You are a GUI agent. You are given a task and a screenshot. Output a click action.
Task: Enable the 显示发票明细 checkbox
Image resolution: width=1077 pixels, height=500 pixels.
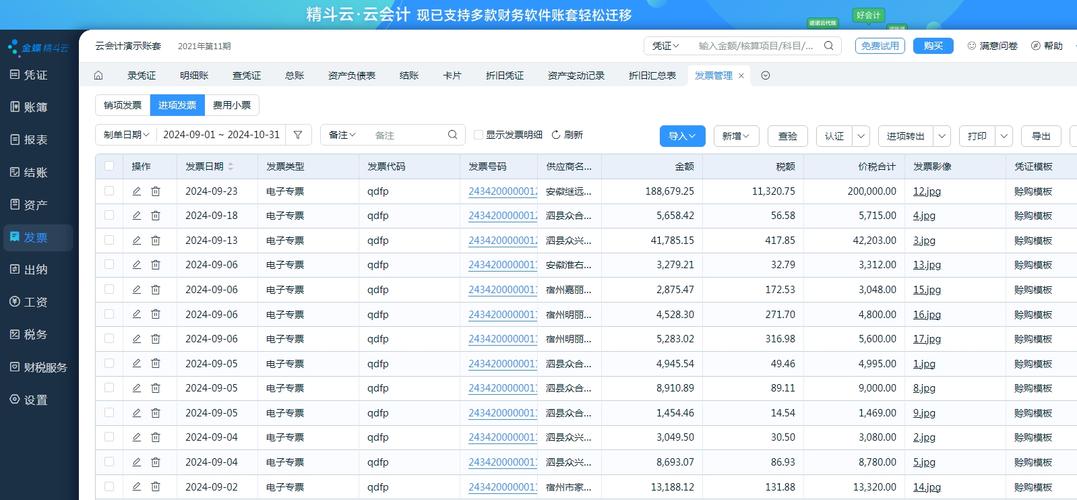(478, 135)
